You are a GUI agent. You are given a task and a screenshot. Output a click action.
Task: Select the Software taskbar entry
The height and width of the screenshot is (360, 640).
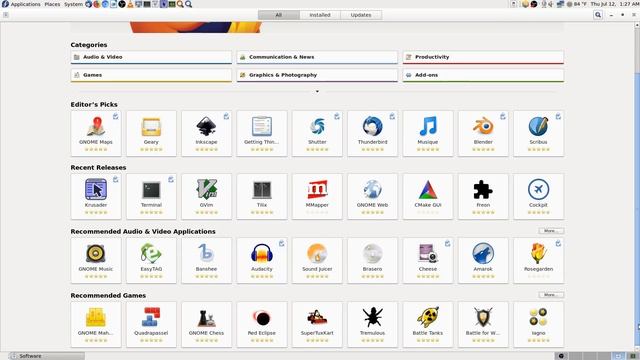pos(47,356)
